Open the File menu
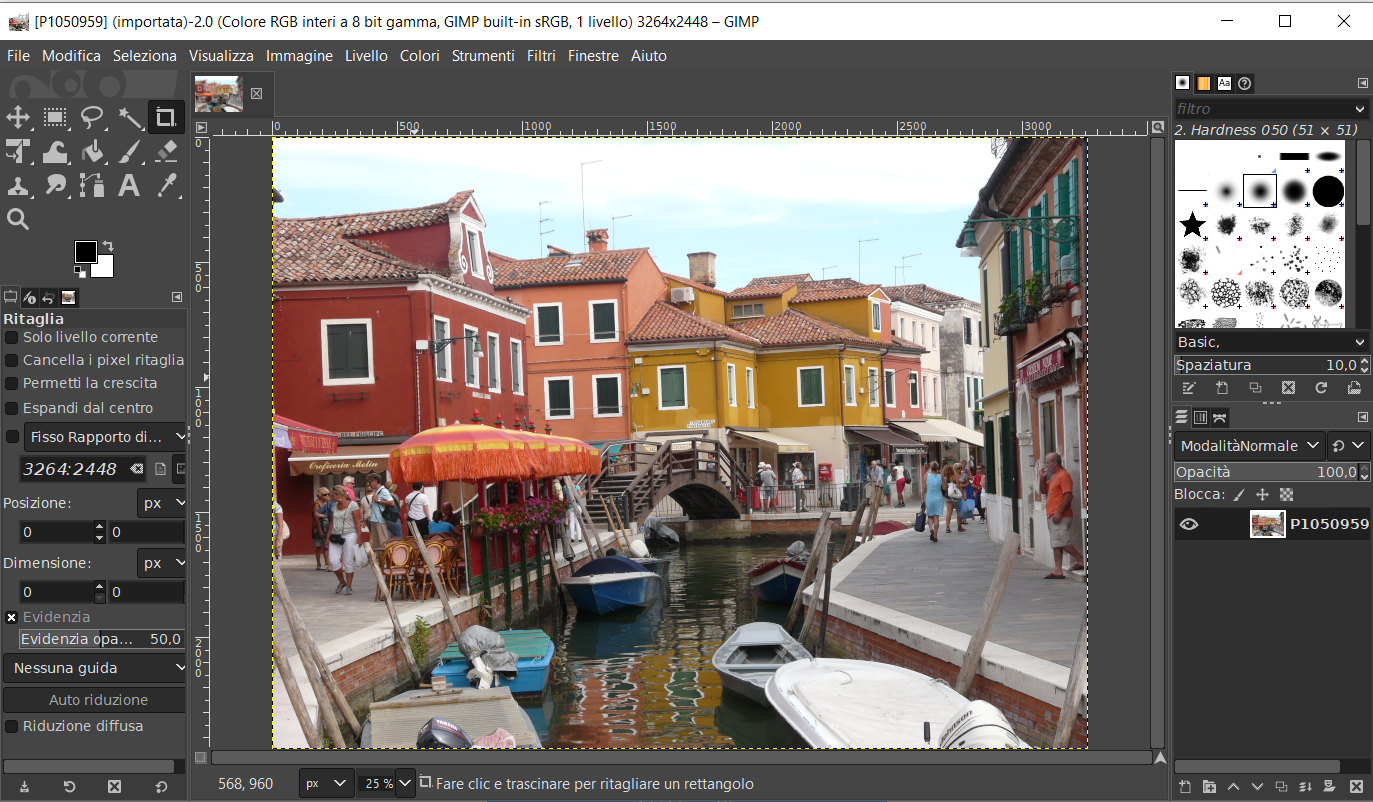This screenshot has height=802, width=1373. pos(18,56)
